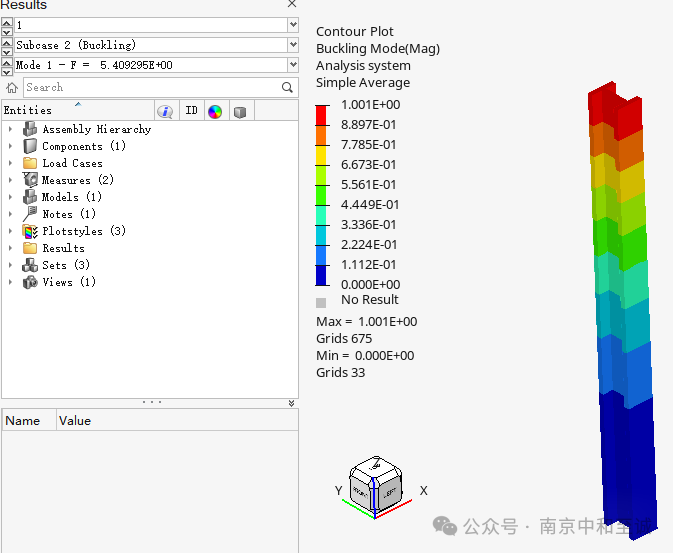The height and width of the screenshot is (553, 673).
Task: Expand the Views (1) node
Action: 10,282
